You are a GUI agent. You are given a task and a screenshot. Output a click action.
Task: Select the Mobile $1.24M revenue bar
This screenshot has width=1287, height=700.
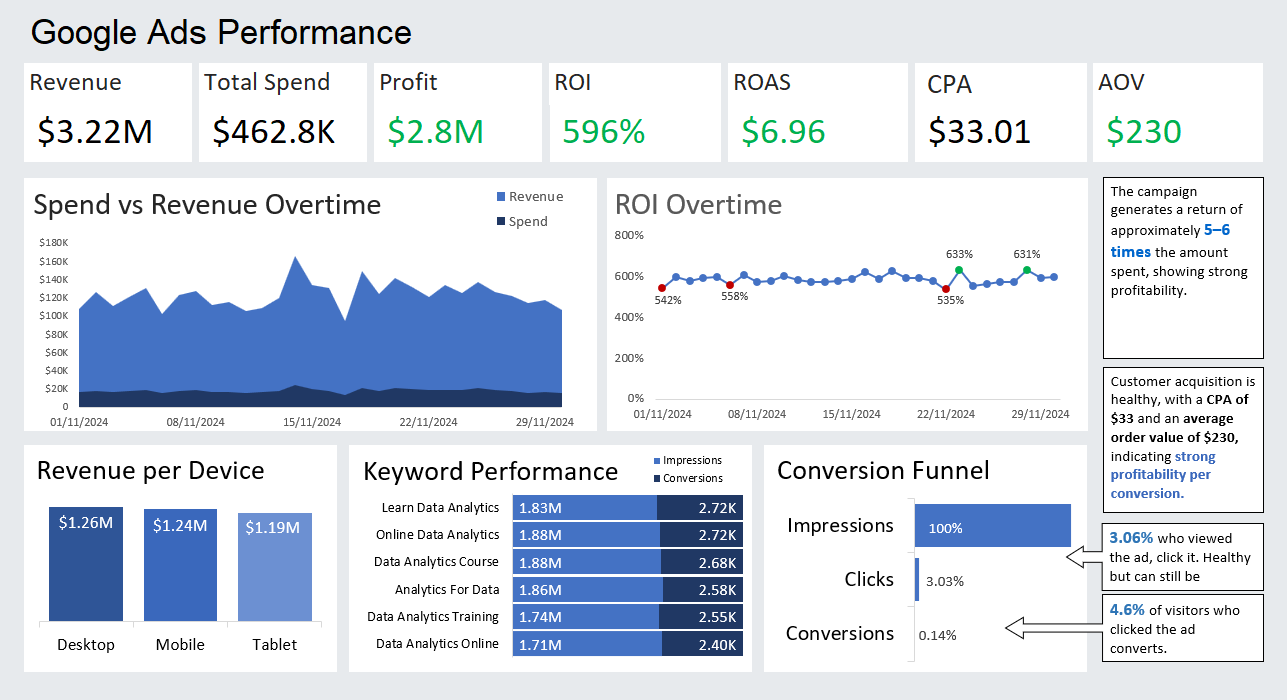coord(180,565)
